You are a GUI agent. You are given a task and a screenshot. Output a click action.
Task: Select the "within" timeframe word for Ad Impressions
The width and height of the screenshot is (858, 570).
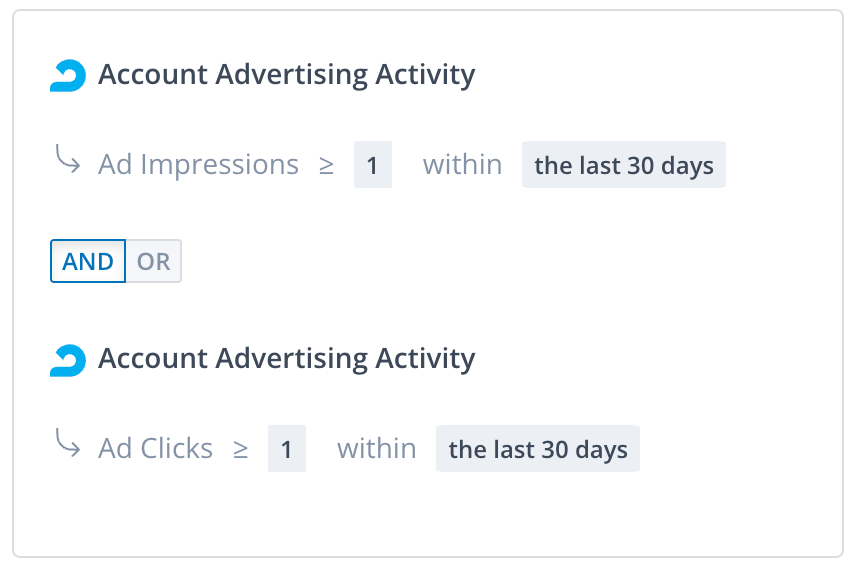[462, 165]
